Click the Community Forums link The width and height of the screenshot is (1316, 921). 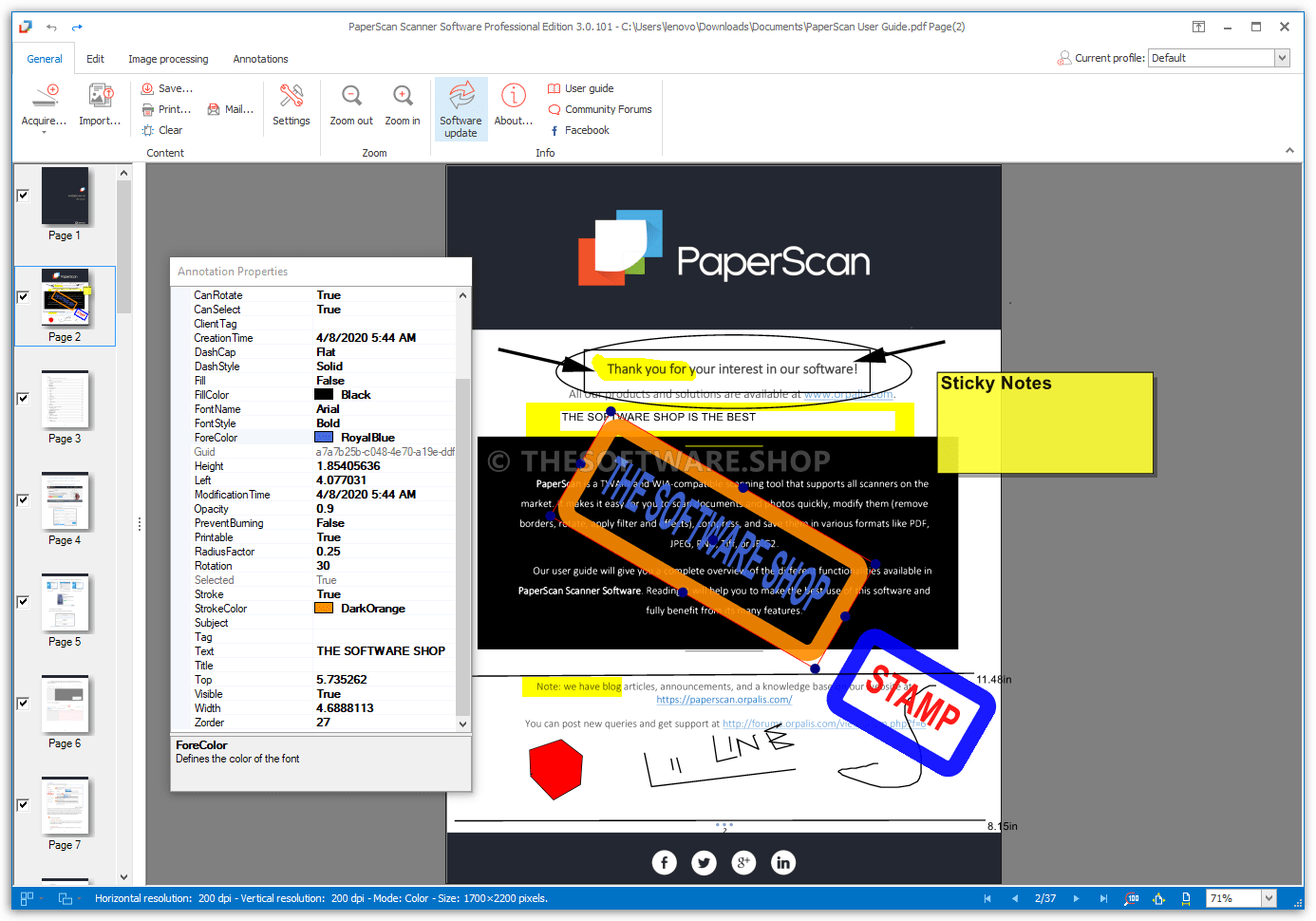[x=608, y=109]
